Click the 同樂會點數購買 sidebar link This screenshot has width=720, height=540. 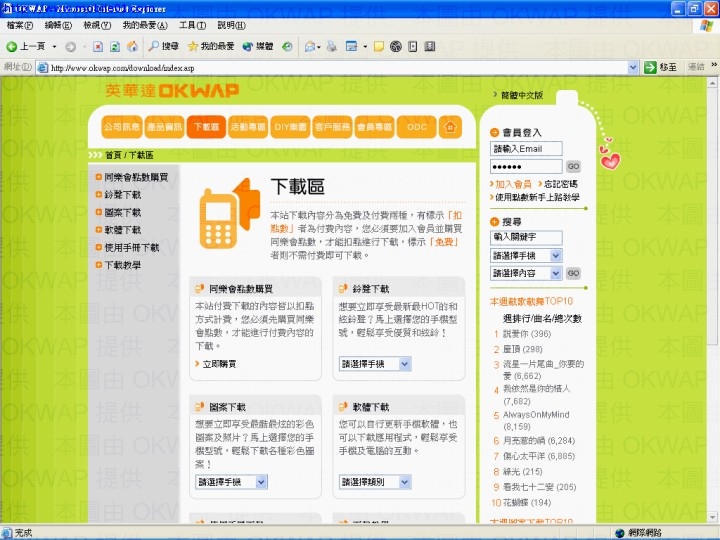click(136, 177)
